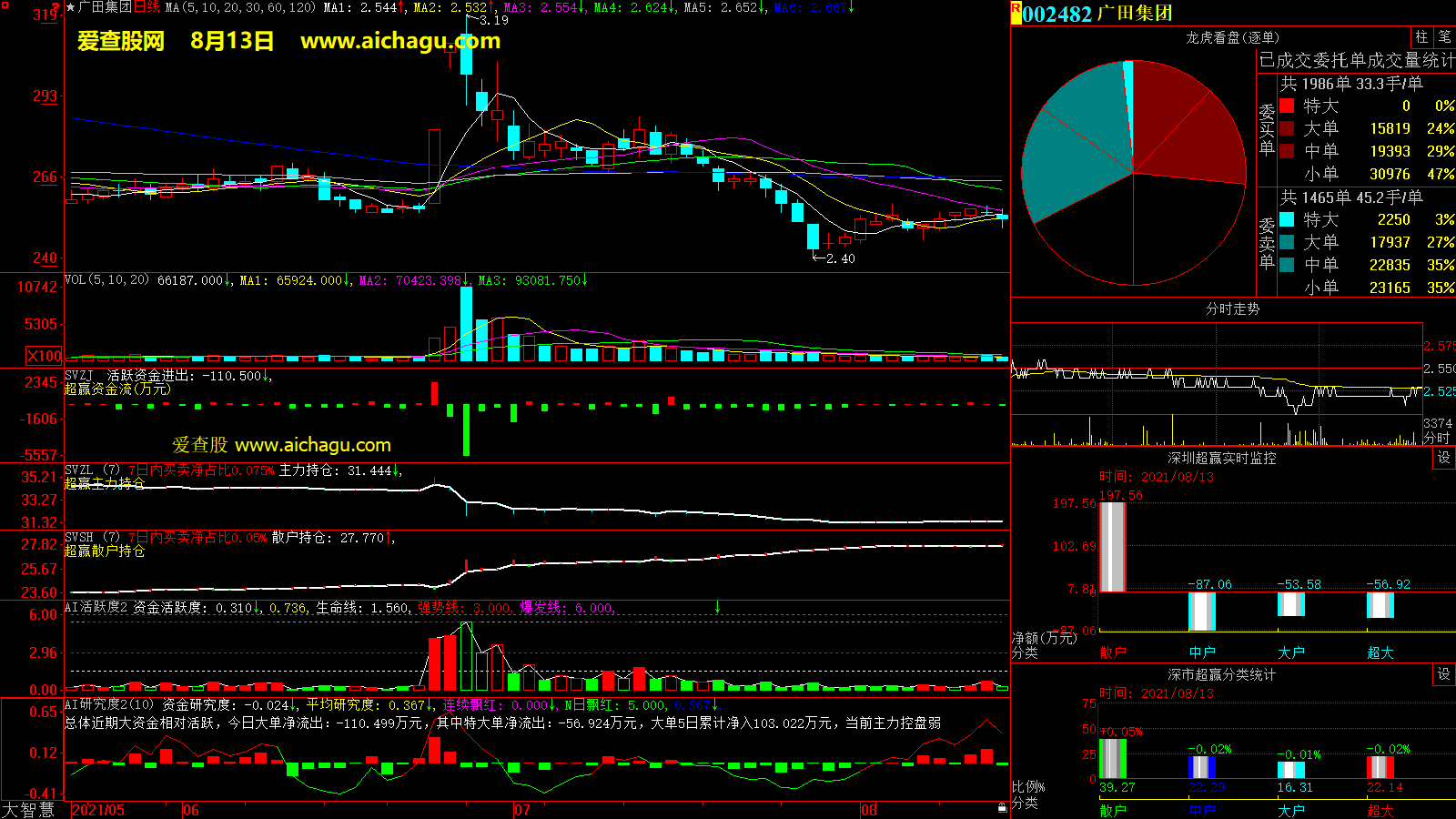
Task: Click the 柱 bar-view button
Action: coord(1421,37)
